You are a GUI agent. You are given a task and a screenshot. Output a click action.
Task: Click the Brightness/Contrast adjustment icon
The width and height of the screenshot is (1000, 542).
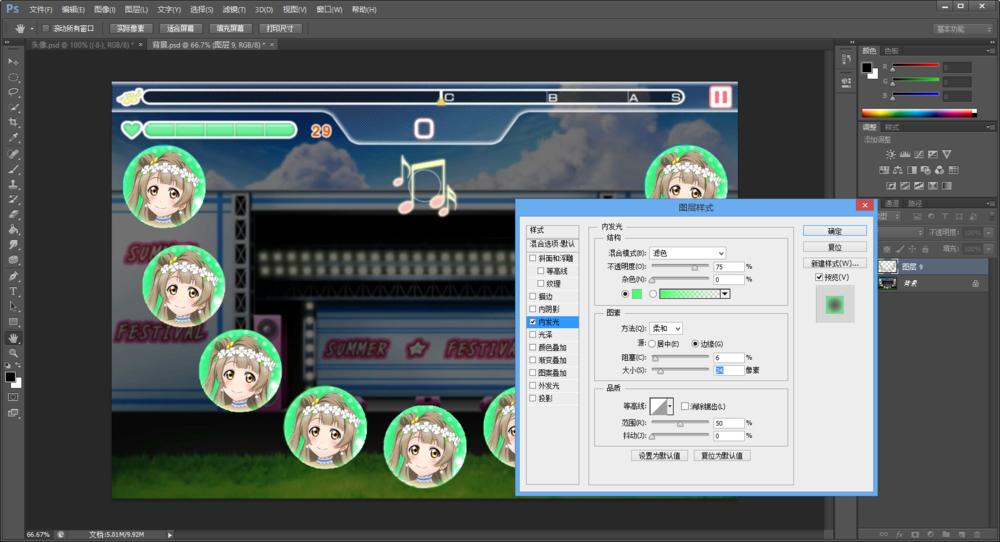click(889, 154)
